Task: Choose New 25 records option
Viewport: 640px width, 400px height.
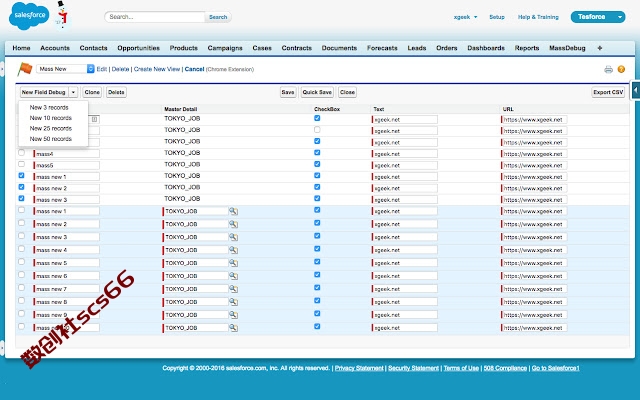Action: click(x=51, y=129)
